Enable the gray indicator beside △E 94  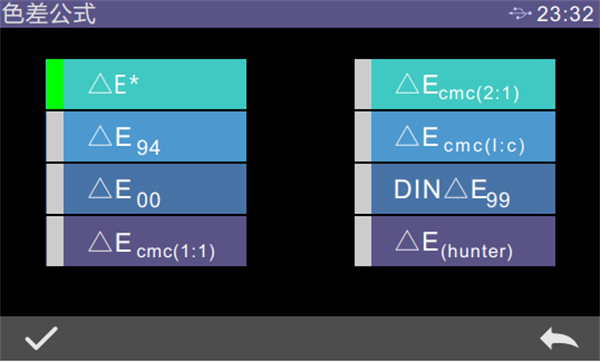[55, 136]
